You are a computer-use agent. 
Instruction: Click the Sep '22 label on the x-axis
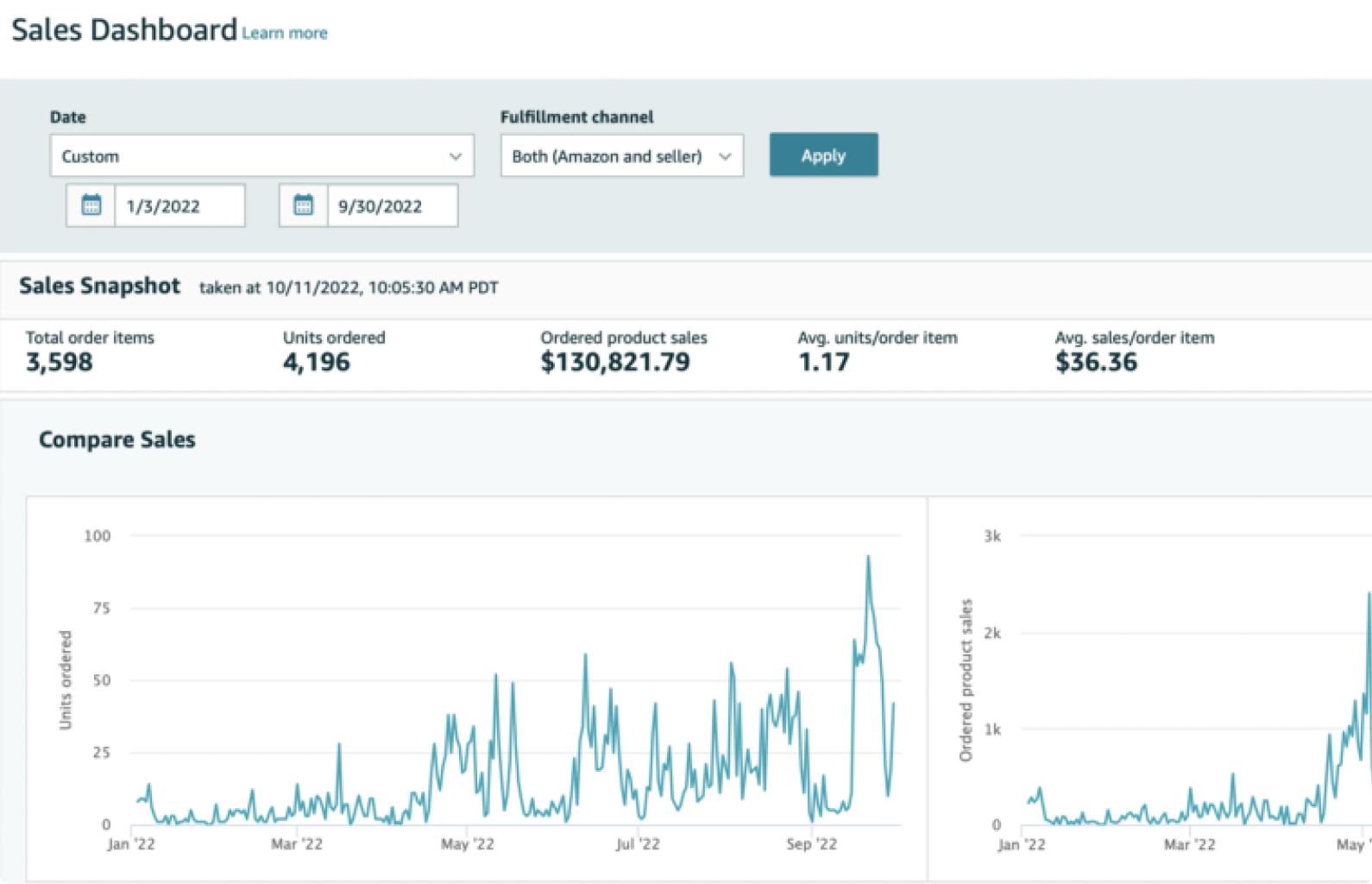pyautogui.click(x=811, y=844)
